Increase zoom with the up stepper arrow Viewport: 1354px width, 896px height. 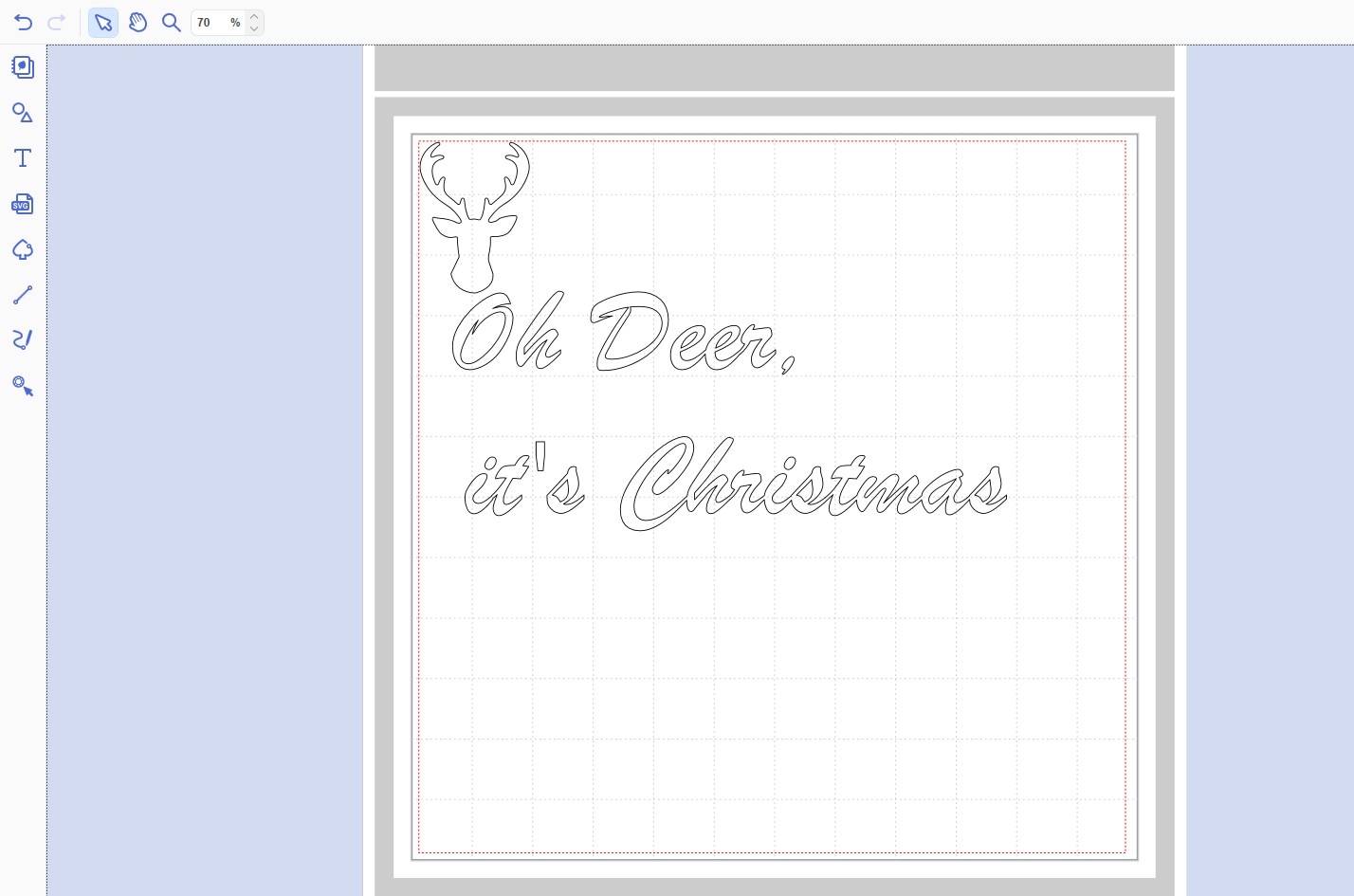254,17
